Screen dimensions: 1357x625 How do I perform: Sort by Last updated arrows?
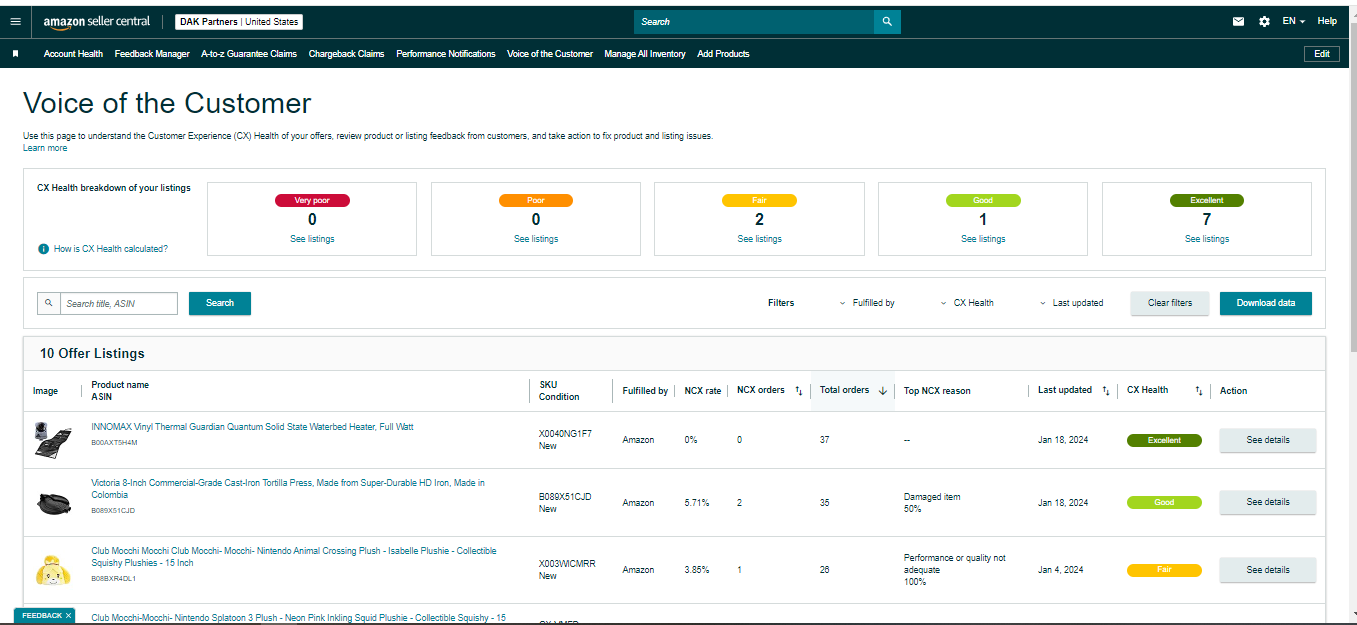1105,391
